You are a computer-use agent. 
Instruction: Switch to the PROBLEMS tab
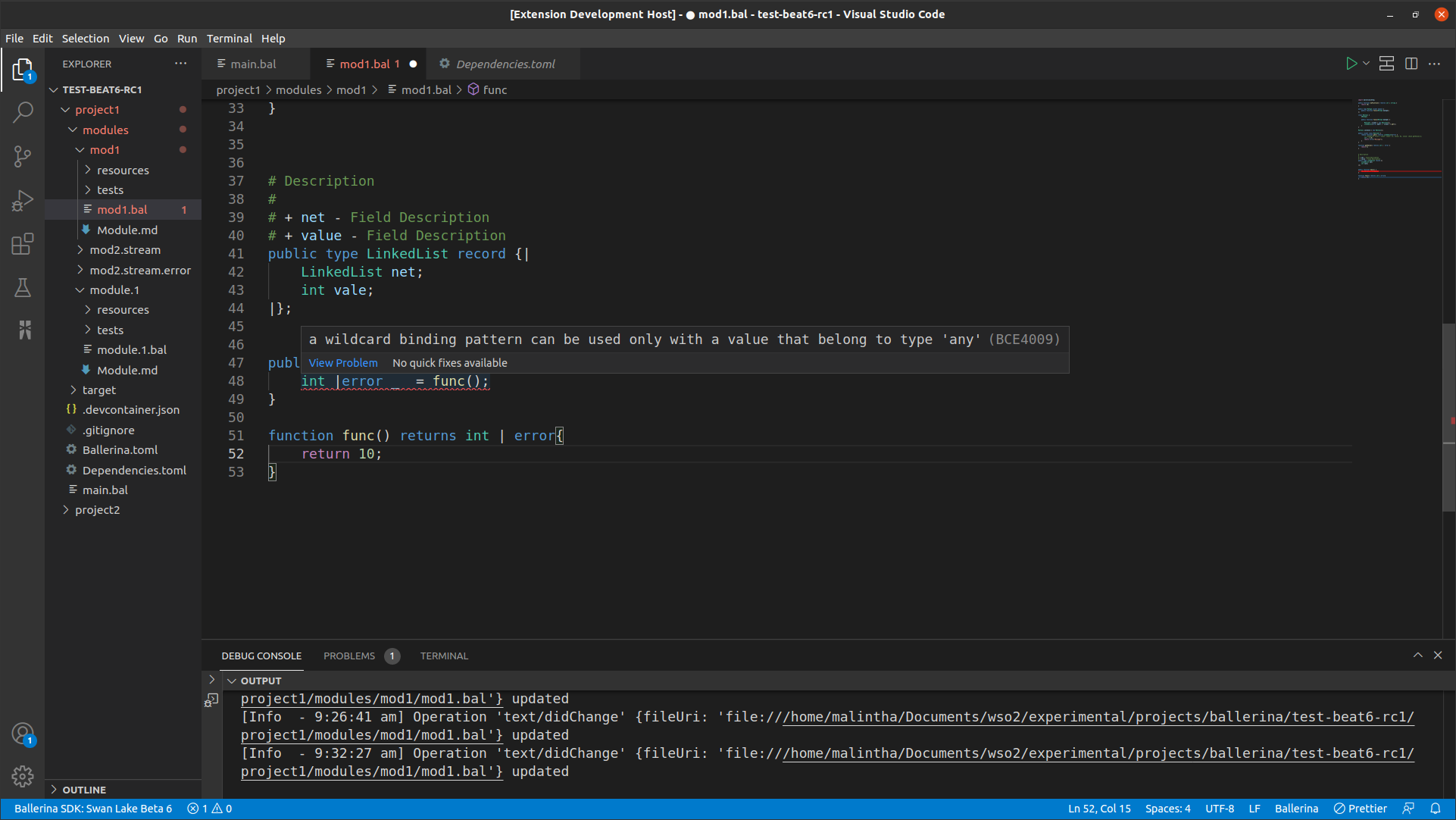(x=349, y=656)
